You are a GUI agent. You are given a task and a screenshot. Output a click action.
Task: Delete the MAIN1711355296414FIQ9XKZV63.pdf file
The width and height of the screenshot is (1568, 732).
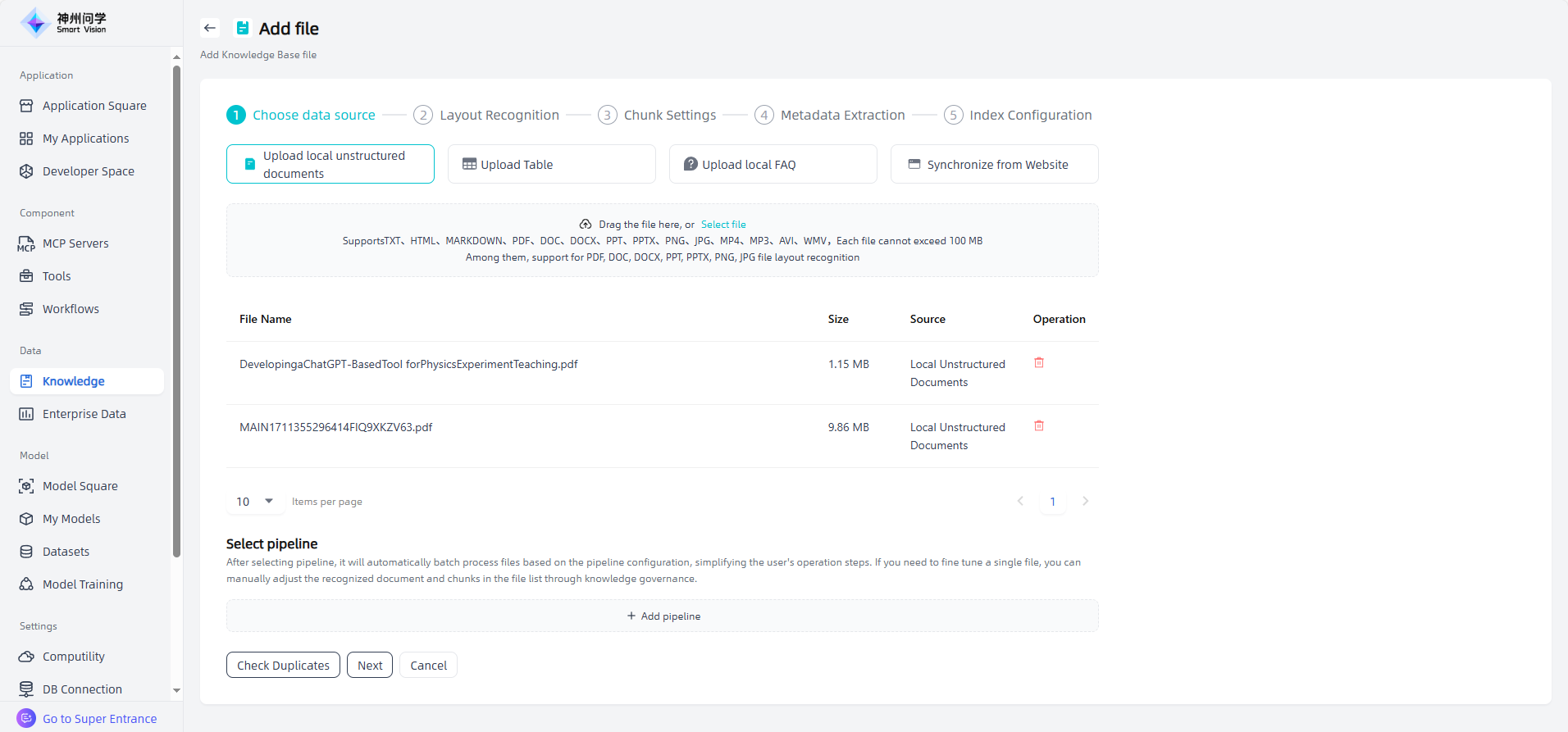pos(1039,426)
